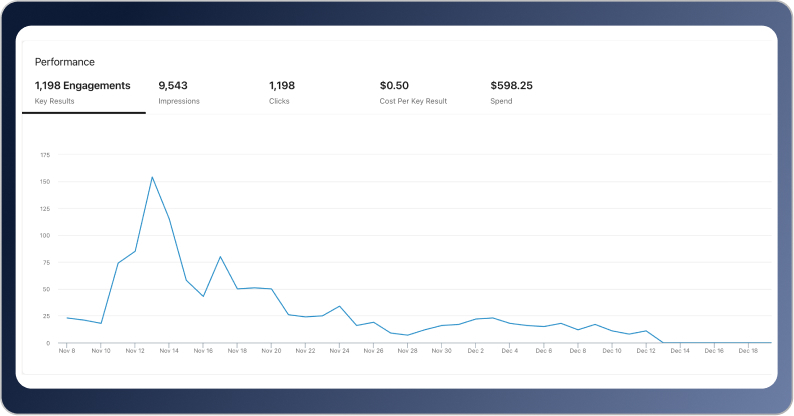Viewport: 794px width, 416px height.
Task: Click the Dec 4 x-axis label
Action: pos(509,351)
